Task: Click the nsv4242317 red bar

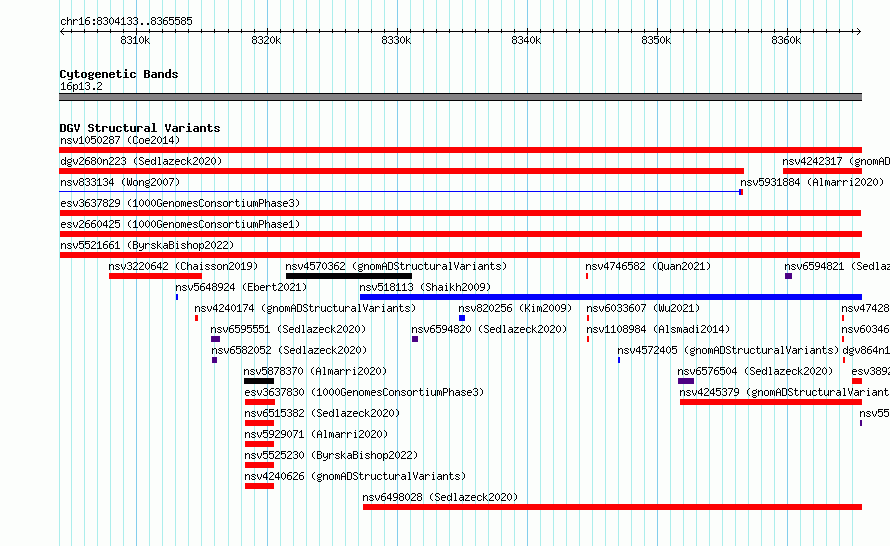Action: pyautogui.click(x=822, y=171)
